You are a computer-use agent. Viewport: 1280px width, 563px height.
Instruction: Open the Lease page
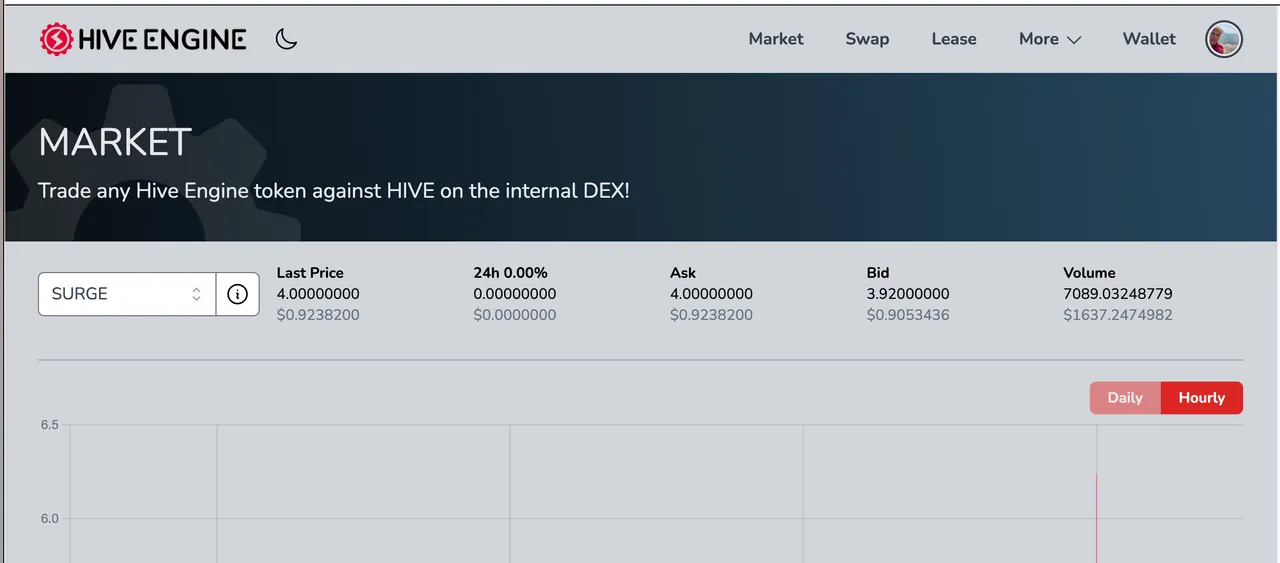tap(954, 39)
